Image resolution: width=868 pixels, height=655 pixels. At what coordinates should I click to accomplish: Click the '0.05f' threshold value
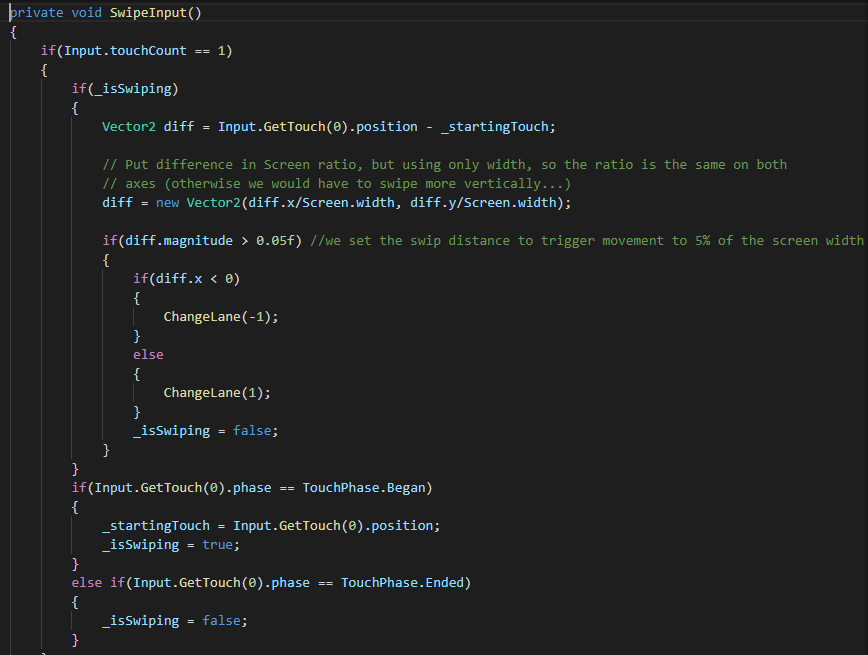coord(275,241)
